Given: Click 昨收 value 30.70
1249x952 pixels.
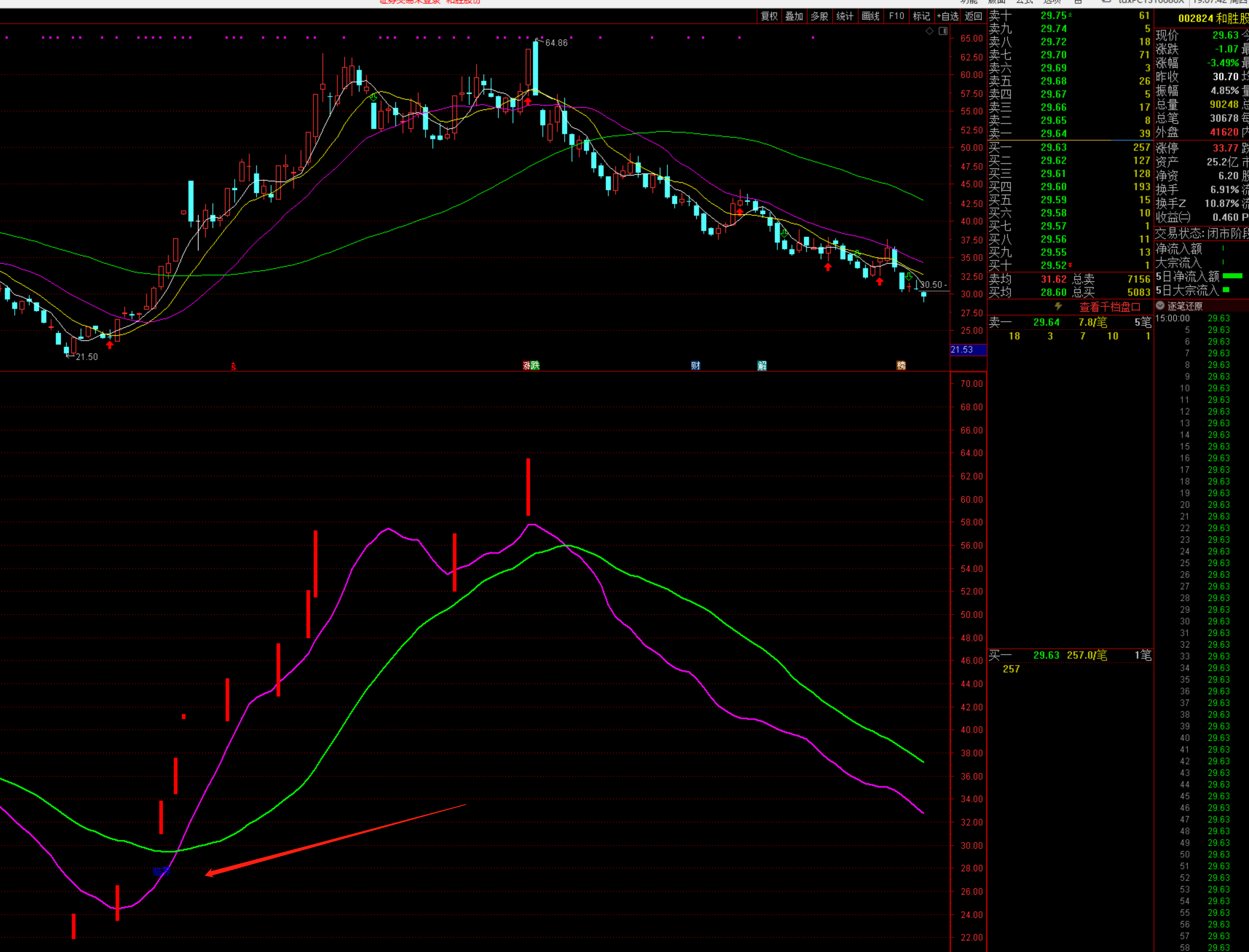Looking at the screenshot, I should (x=1225, y=77).
